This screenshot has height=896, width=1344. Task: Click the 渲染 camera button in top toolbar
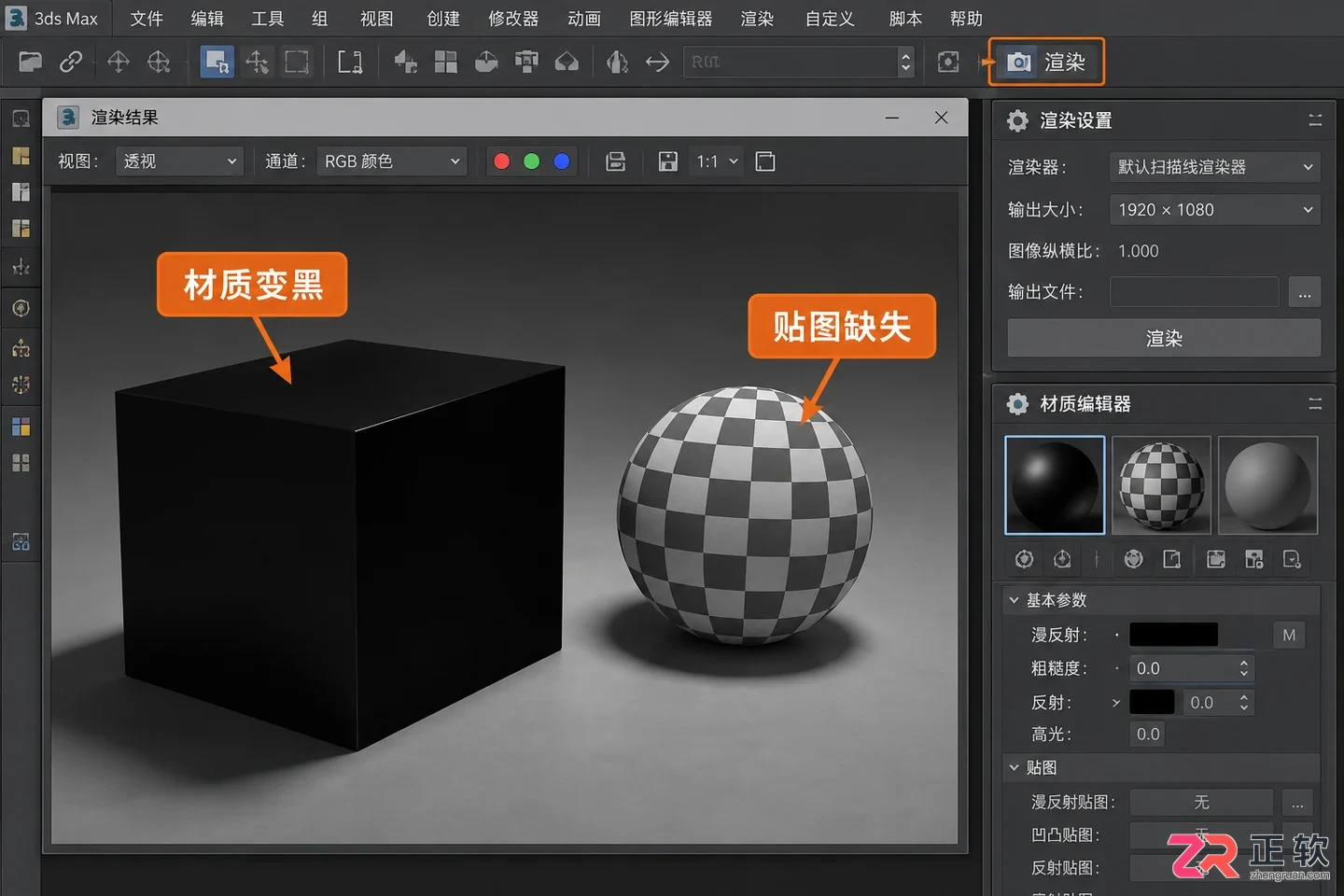click(x=1046, y=62)
